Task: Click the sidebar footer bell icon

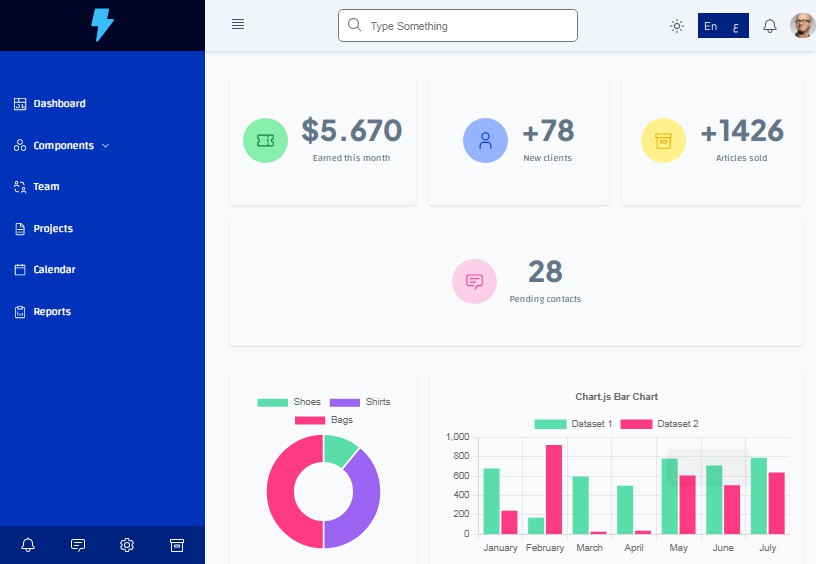Action: coord(28,545)
